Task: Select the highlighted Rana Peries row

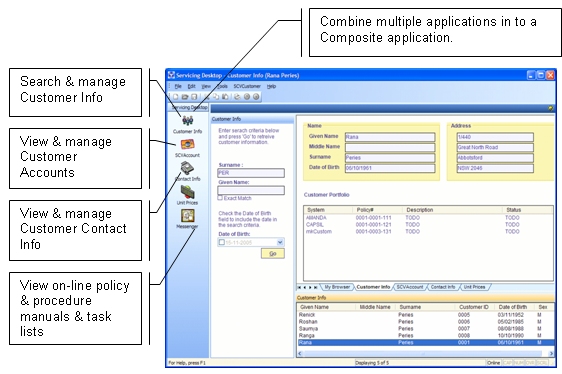Action: 425,342
